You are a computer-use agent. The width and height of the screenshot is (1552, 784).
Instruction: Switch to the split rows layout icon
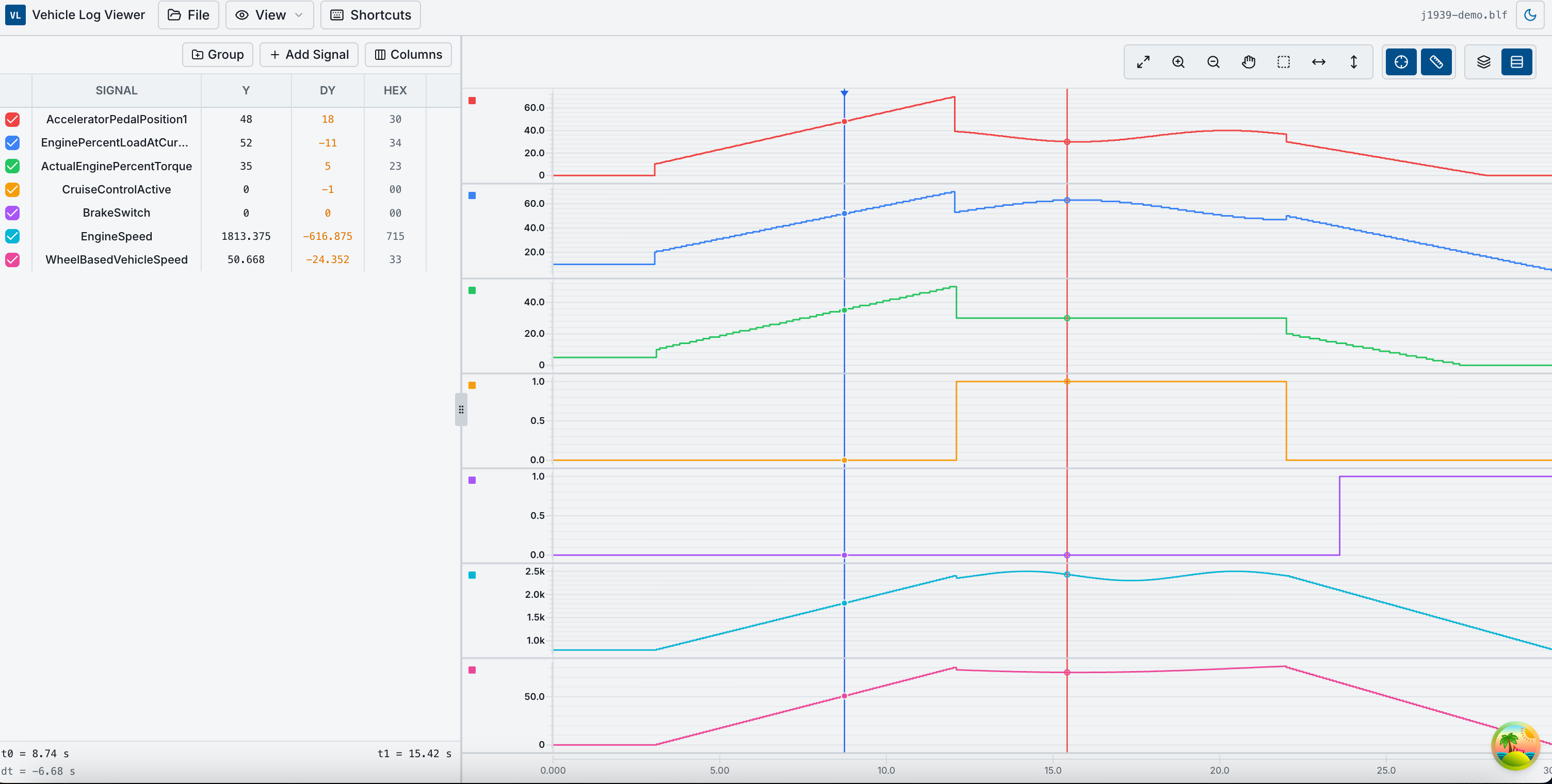[1516, 62]
